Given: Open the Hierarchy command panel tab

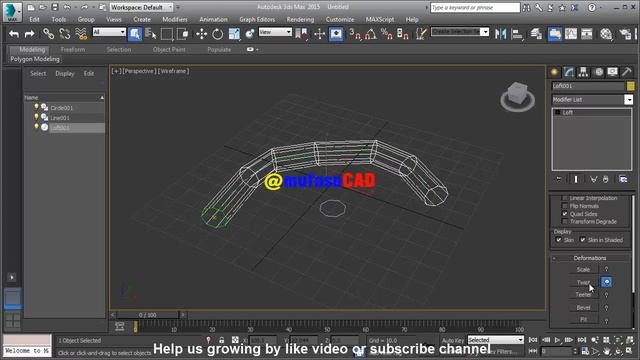Looking at the screenshot, I should (583, 72).
